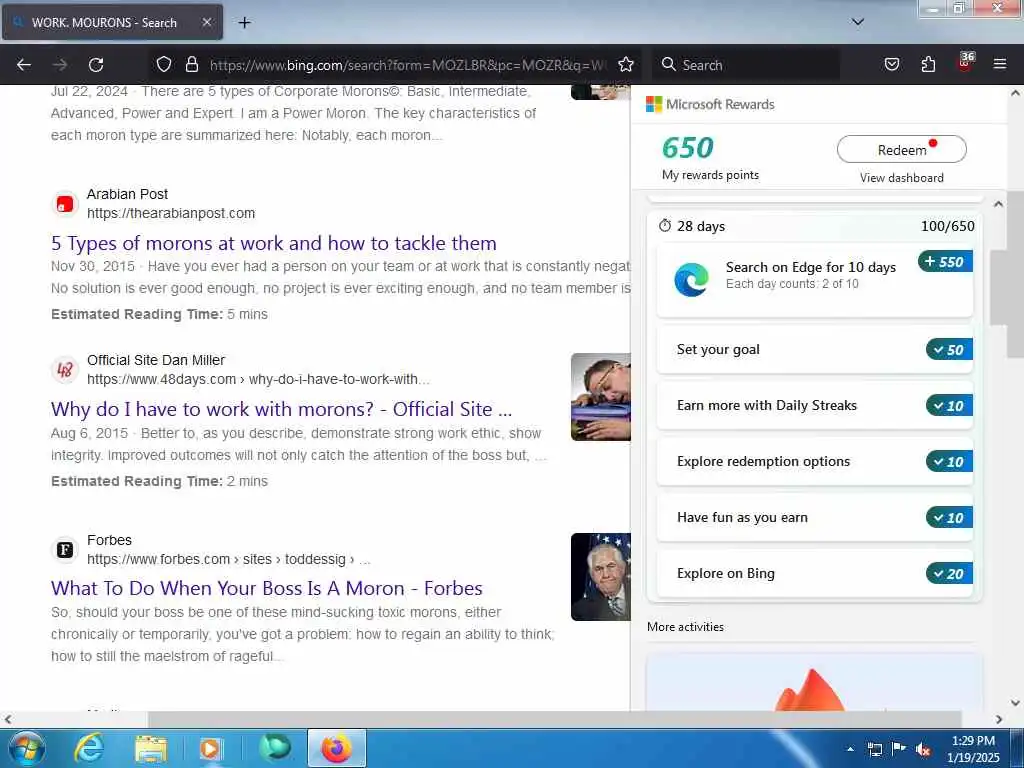Open the forbes.com sites toddessig URL
Viewport: 1024px width, 768px height.
(x=229, y=560)
